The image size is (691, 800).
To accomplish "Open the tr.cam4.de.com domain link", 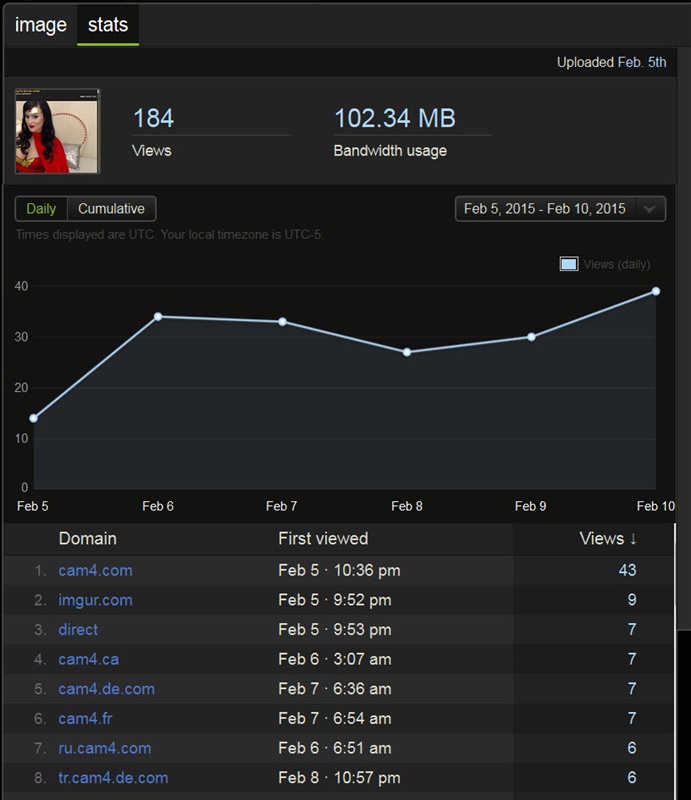I will [113, 778].
